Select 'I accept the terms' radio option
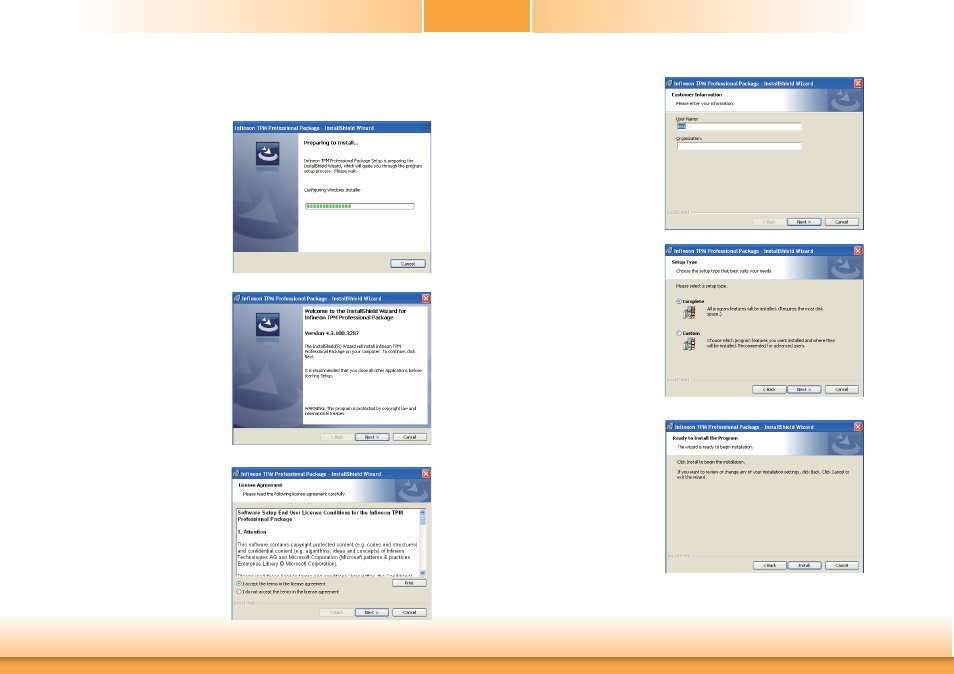Screen dimensions: 954x674 (238, 583)
